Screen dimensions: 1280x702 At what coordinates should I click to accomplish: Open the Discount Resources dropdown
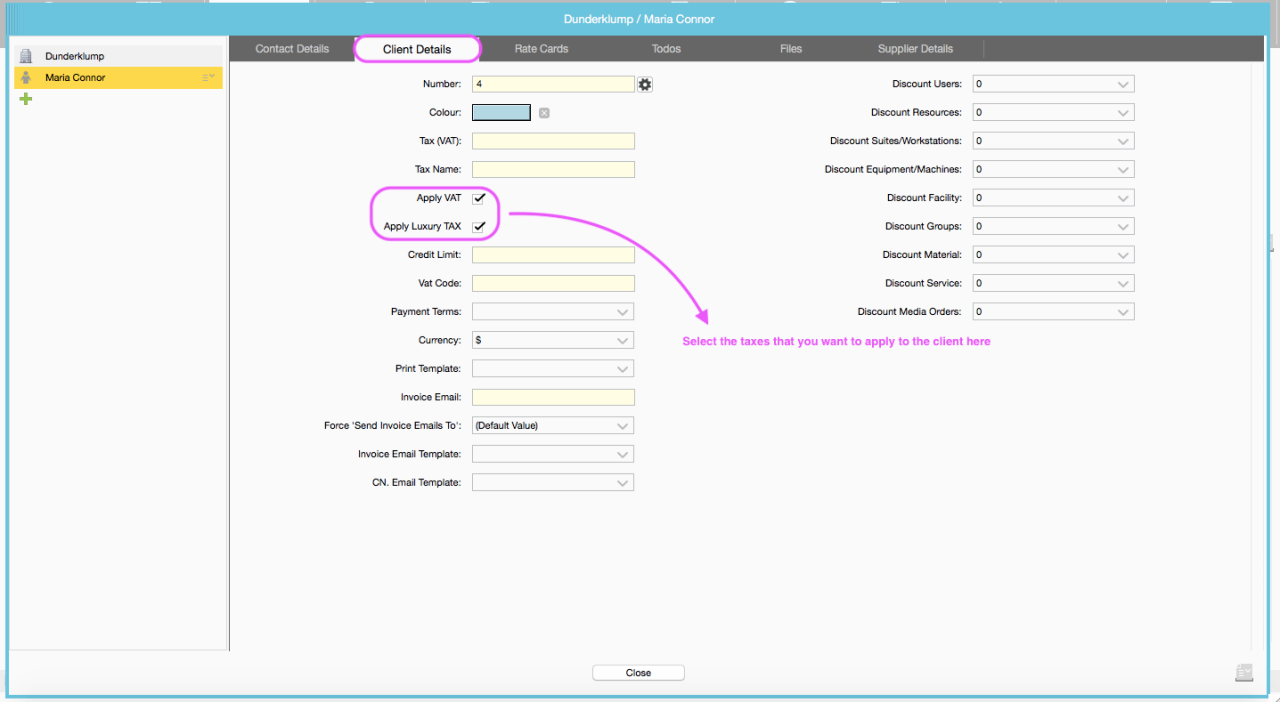1054,113
